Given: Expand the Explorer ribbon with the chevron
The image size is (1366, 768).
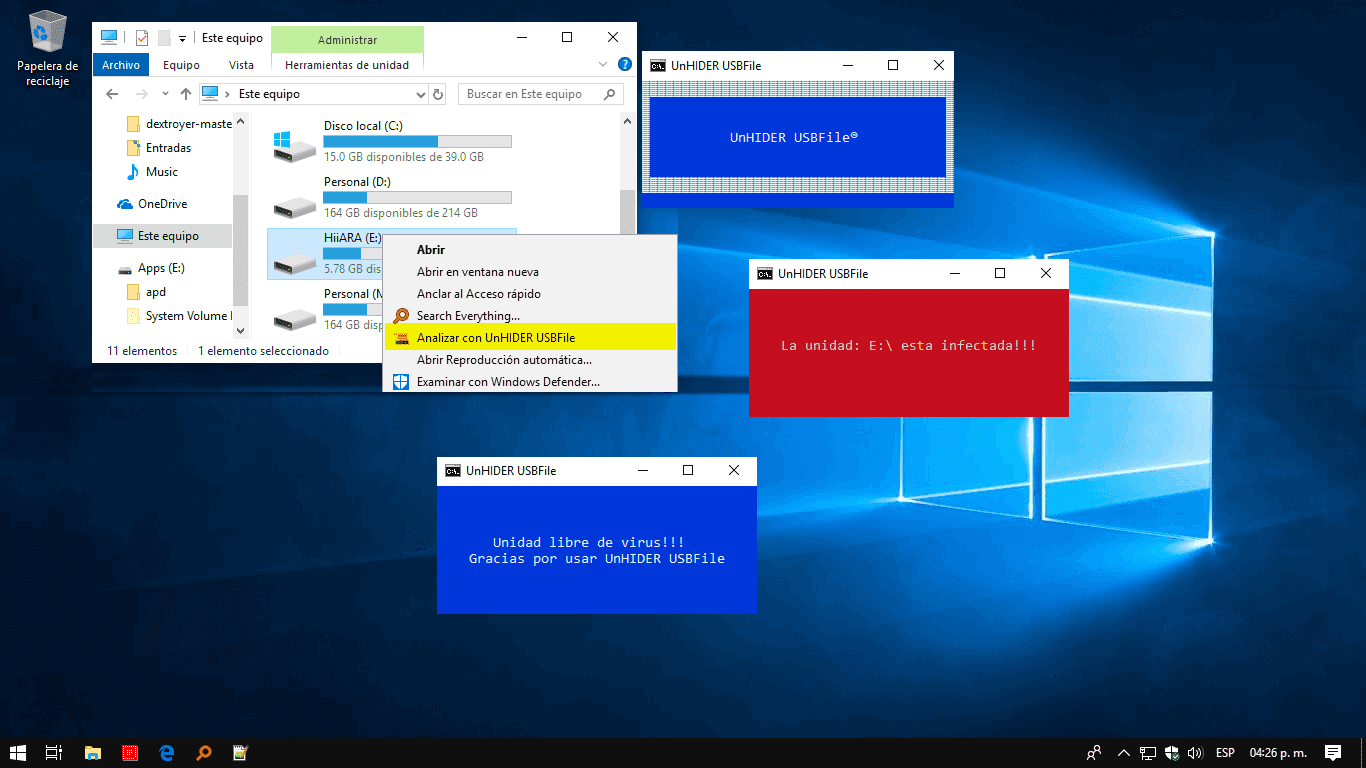Looking at the screenshot, I should [x=603, y=64].
